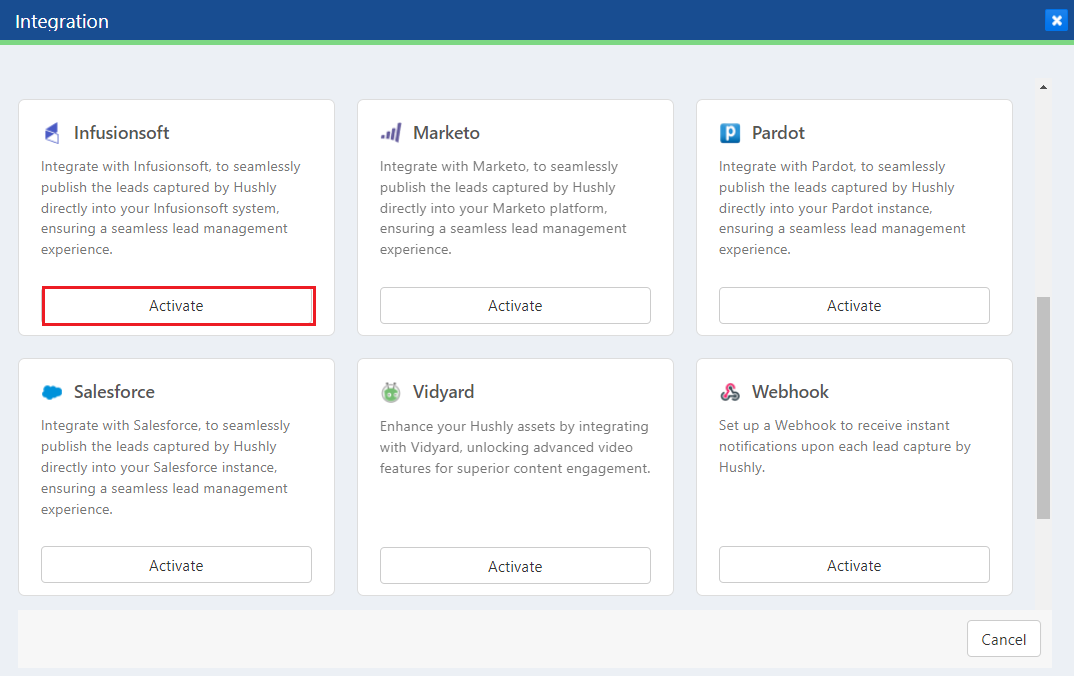Activate the Vidyard integration
This screenshot has height=676, width=1074.
[x=515, y=566]
